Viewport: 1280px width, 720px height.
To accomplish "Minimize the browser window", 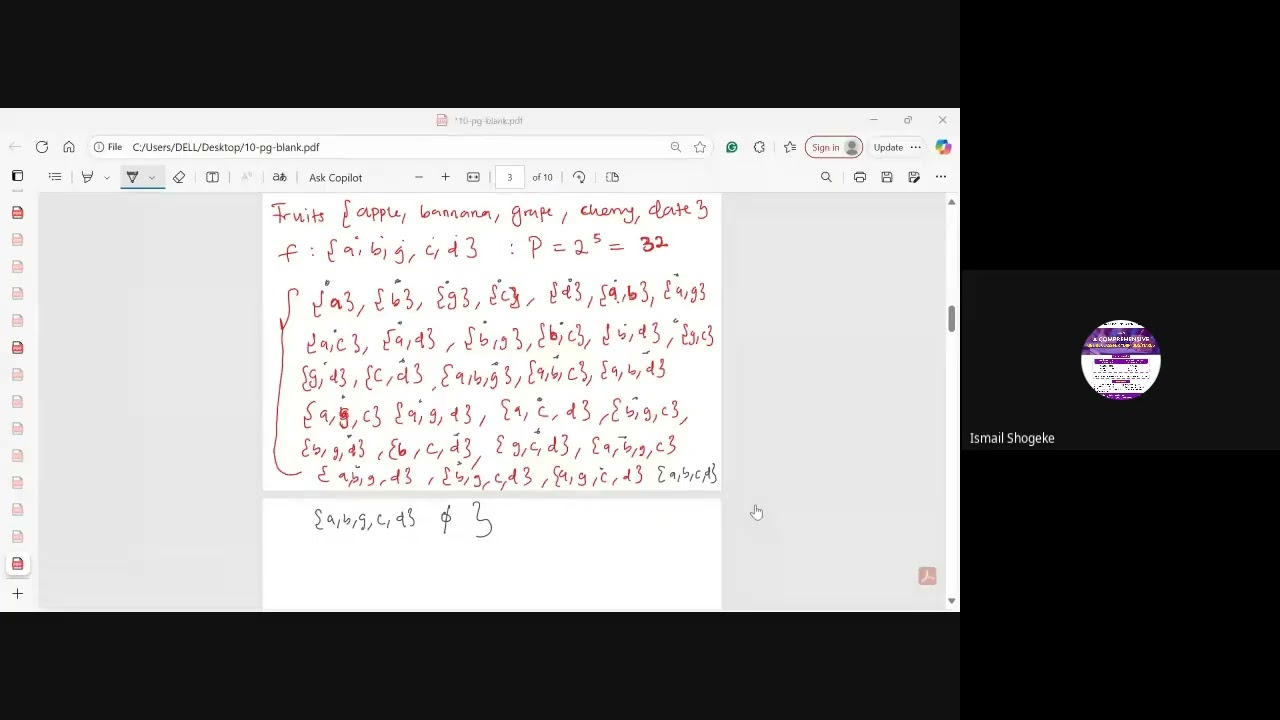I will pos(873,120).
